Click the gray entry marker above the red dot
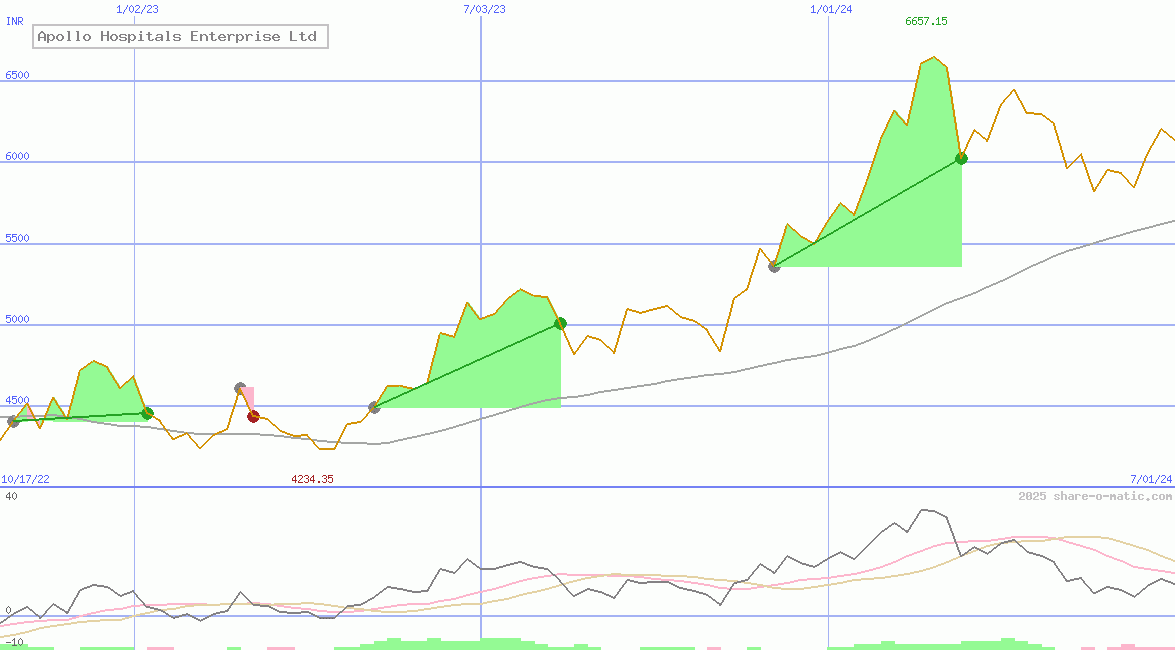 (240, 388)
